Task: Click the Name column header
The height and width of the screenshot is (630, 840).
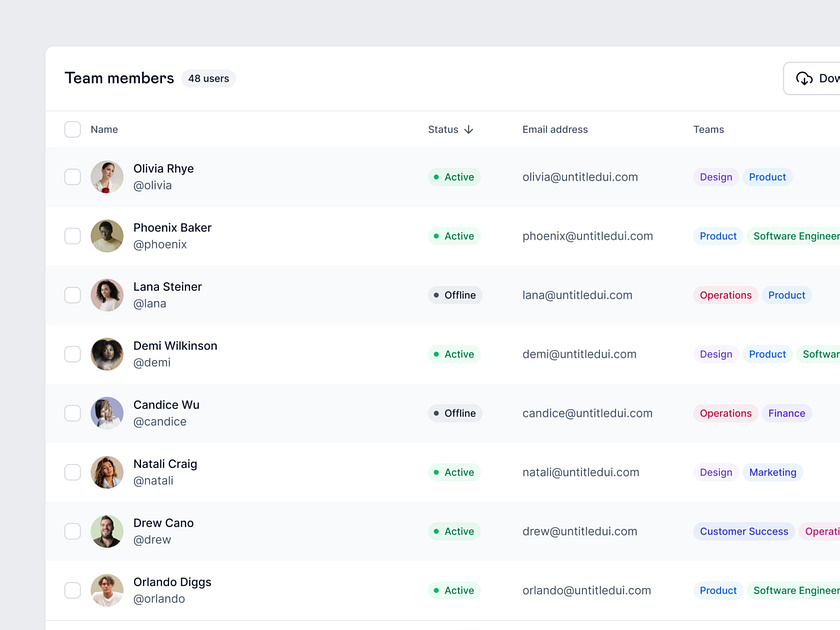Action: point(104,129)
